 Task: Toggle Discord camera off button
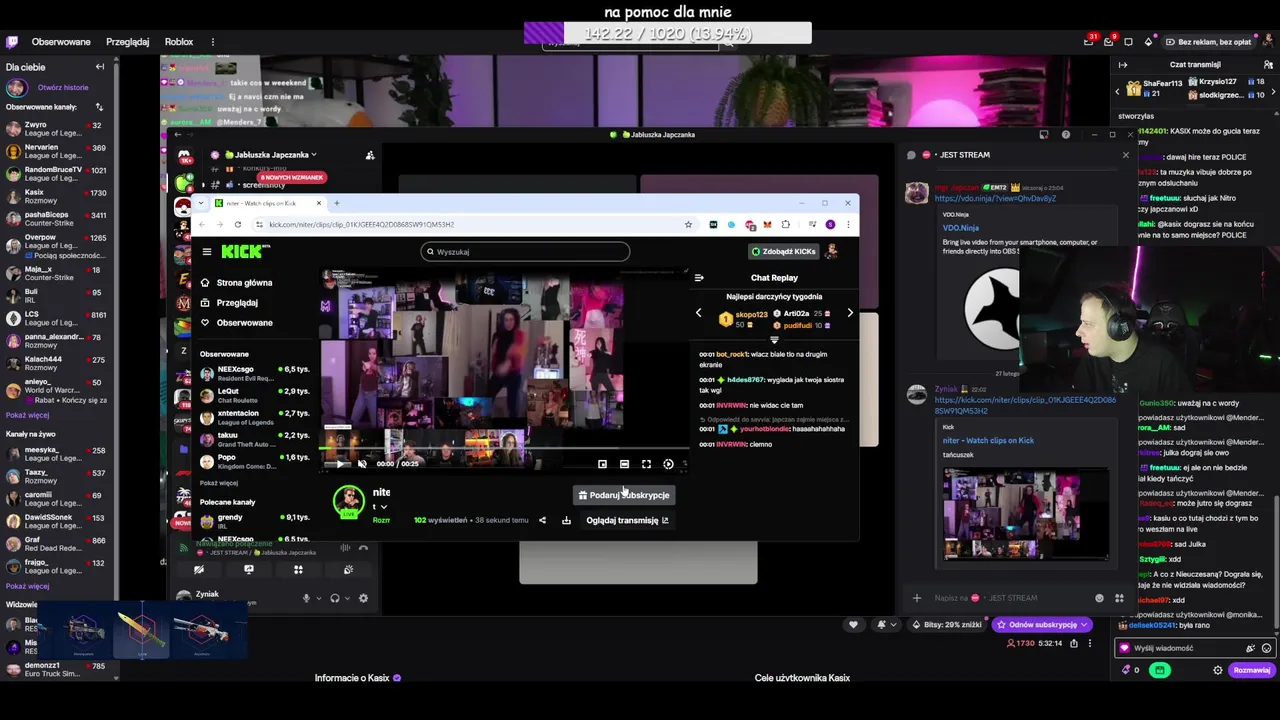coord(199,569)
